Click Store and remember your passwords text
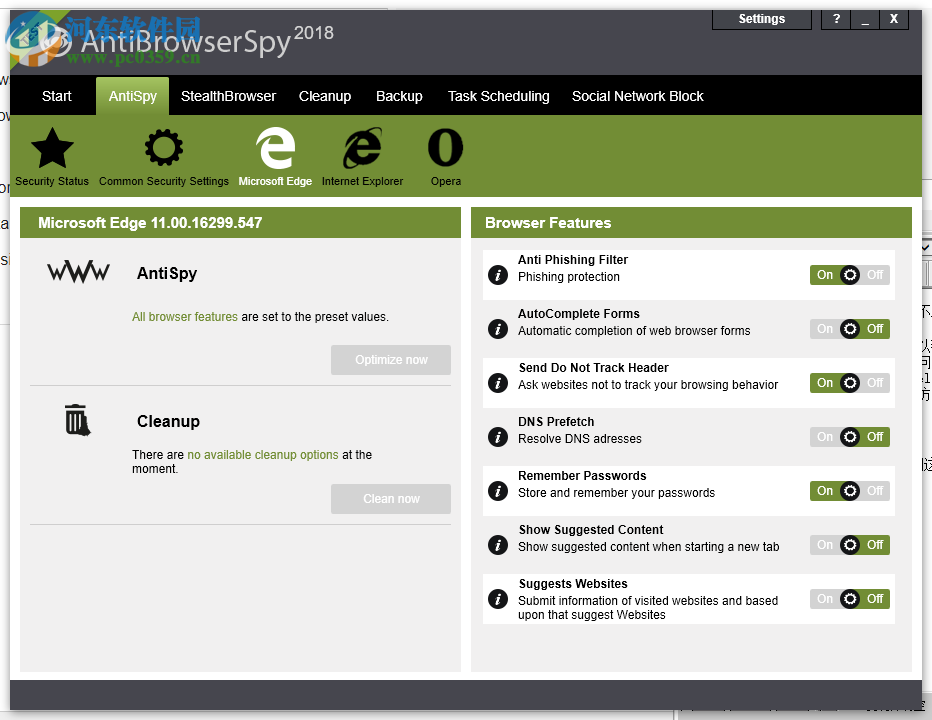This screenshot has width=932, height=720. tap(616, 493)
